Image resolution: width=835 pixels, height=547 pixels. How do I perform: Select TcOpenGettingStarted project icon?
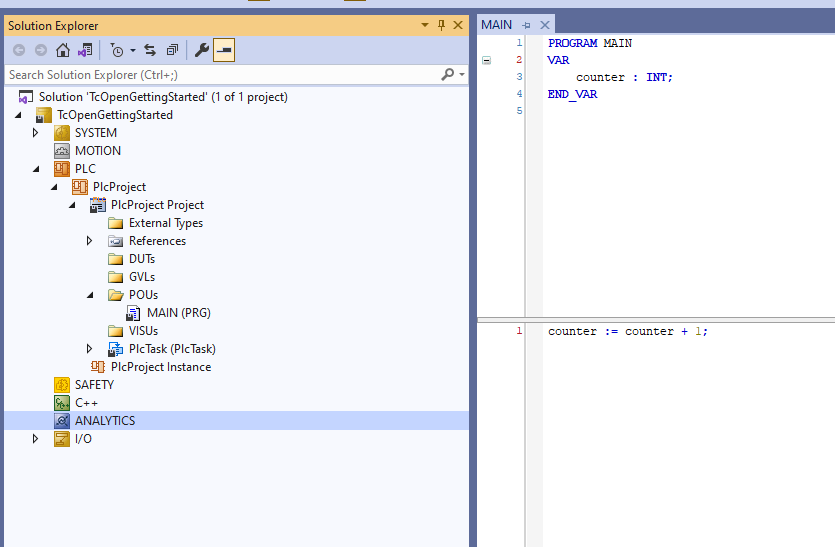click(44, 115)
